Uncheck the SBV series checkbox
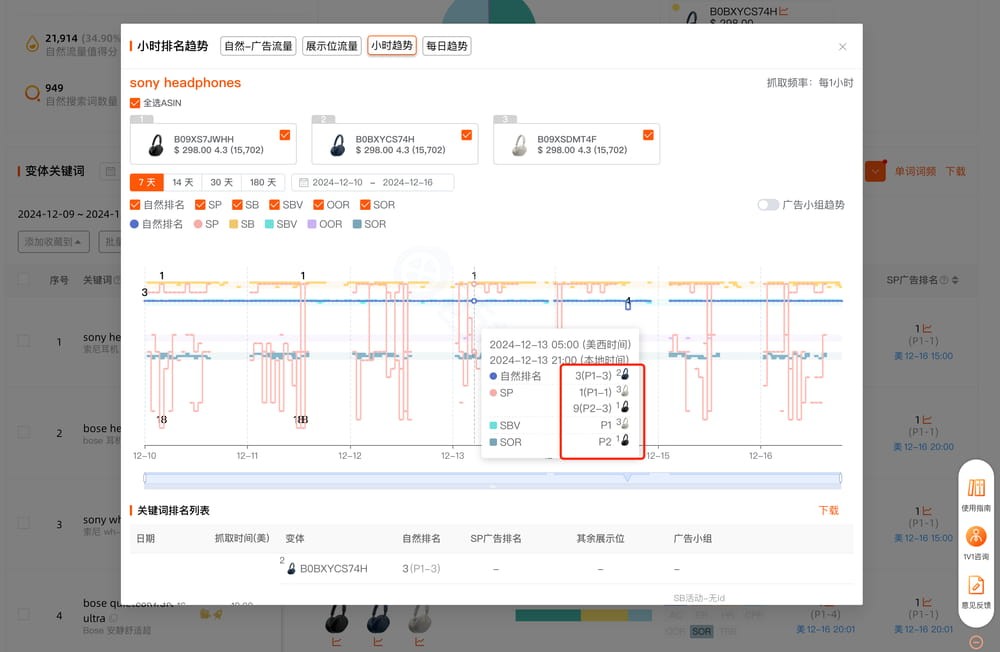This screenshot has width=1000, height=652. pyautogui.click(x=274, y=205)
